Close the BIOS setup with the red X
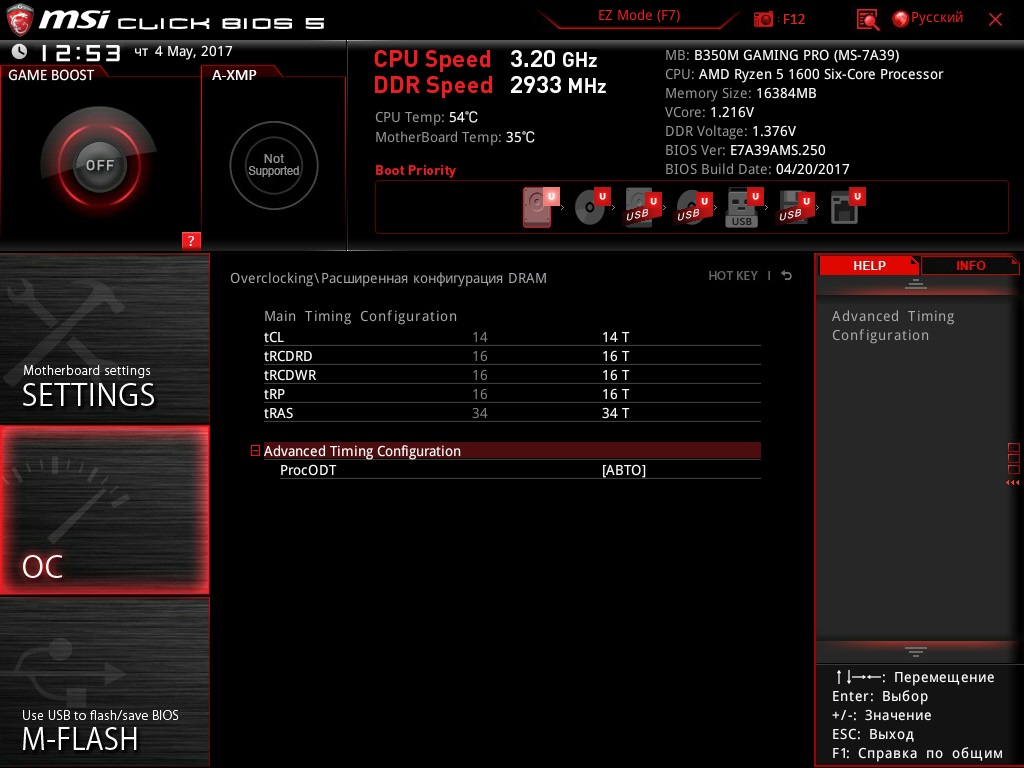Screen dimensions: 1024x768 (995, 20)
